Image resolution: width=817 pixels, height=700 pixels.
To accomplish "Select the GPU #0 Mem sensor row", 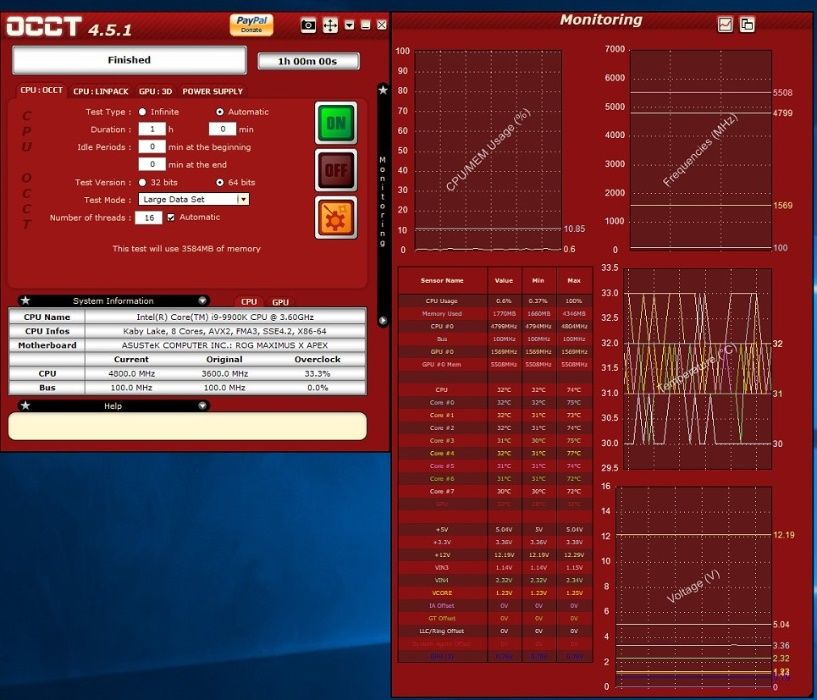I will 495,364.
